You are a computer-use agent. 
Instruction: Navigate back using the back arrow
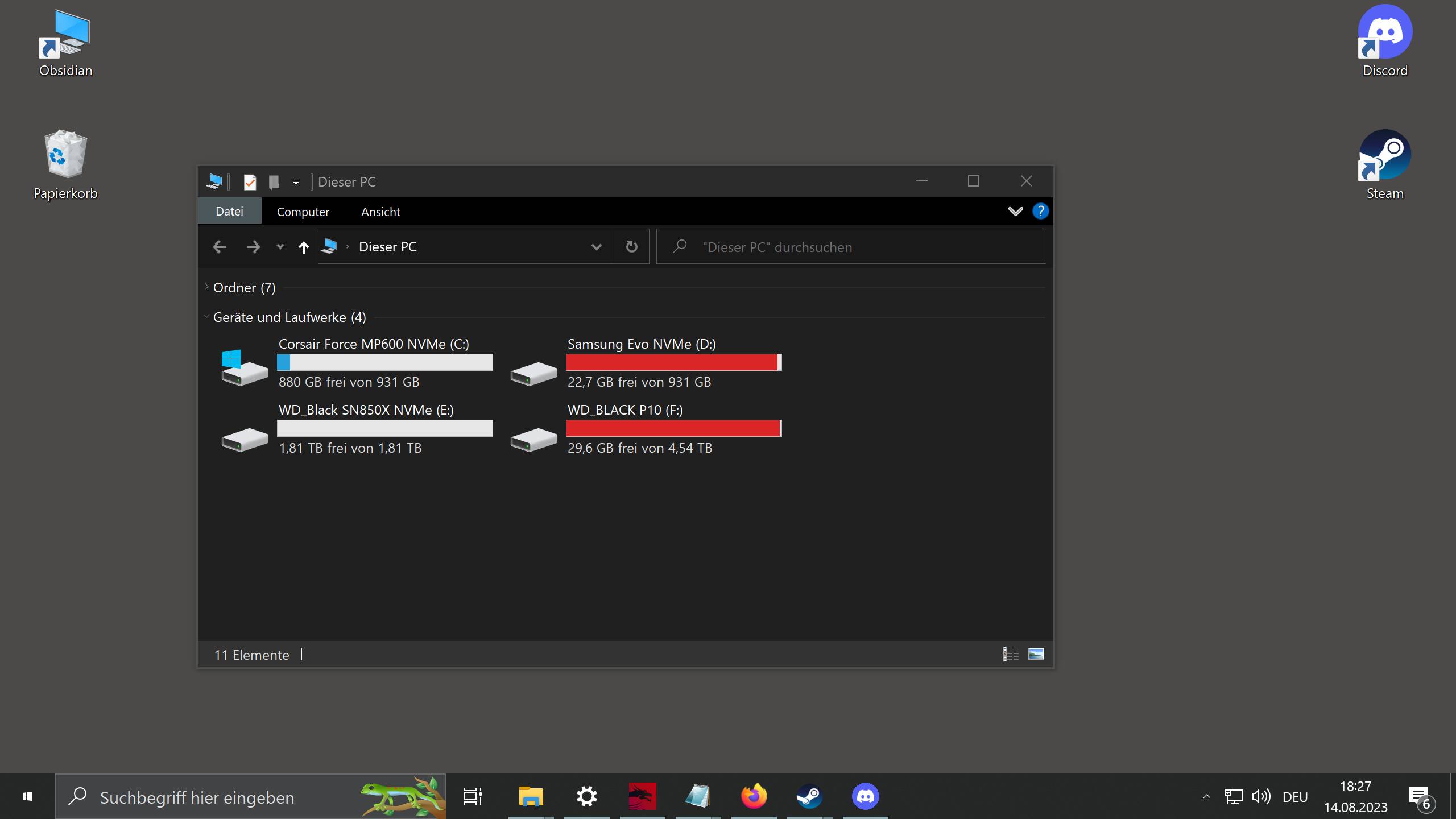[219, 246]
